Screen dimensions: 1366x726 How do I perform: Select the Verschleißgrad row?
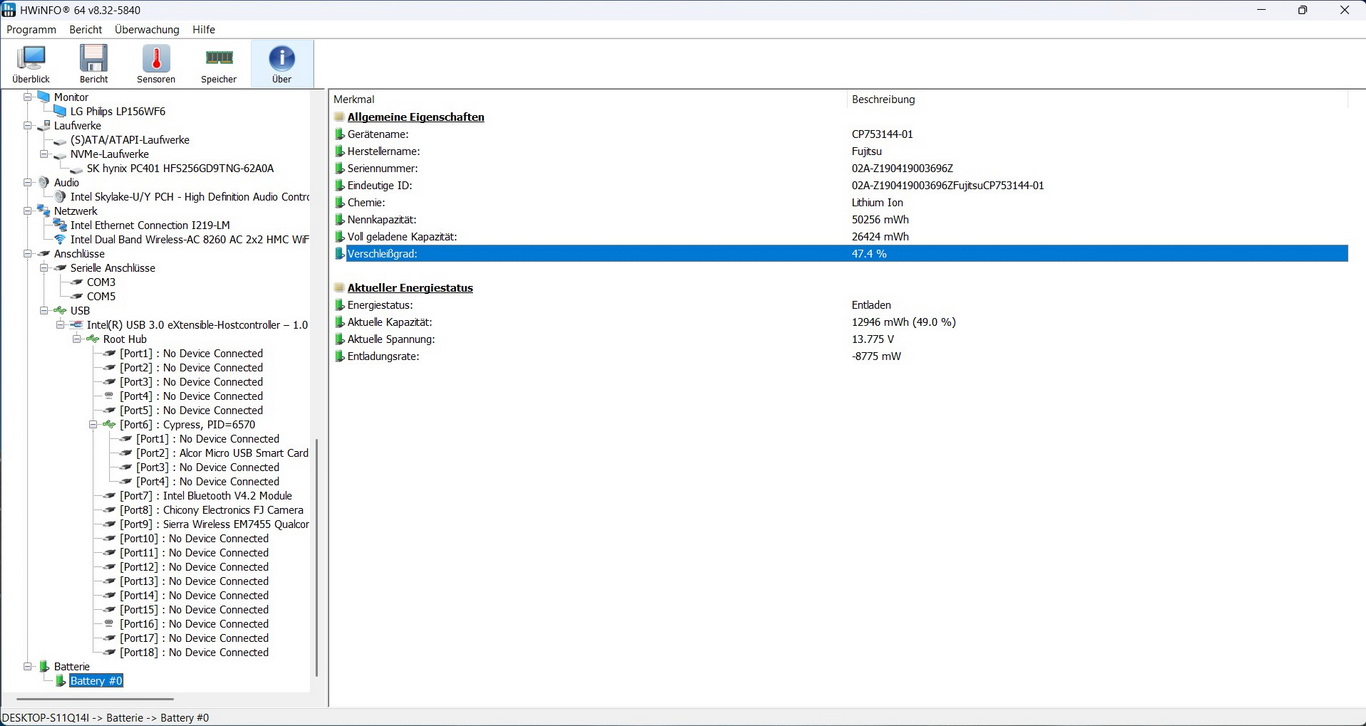pyautogui.click(x=600, y=254)
